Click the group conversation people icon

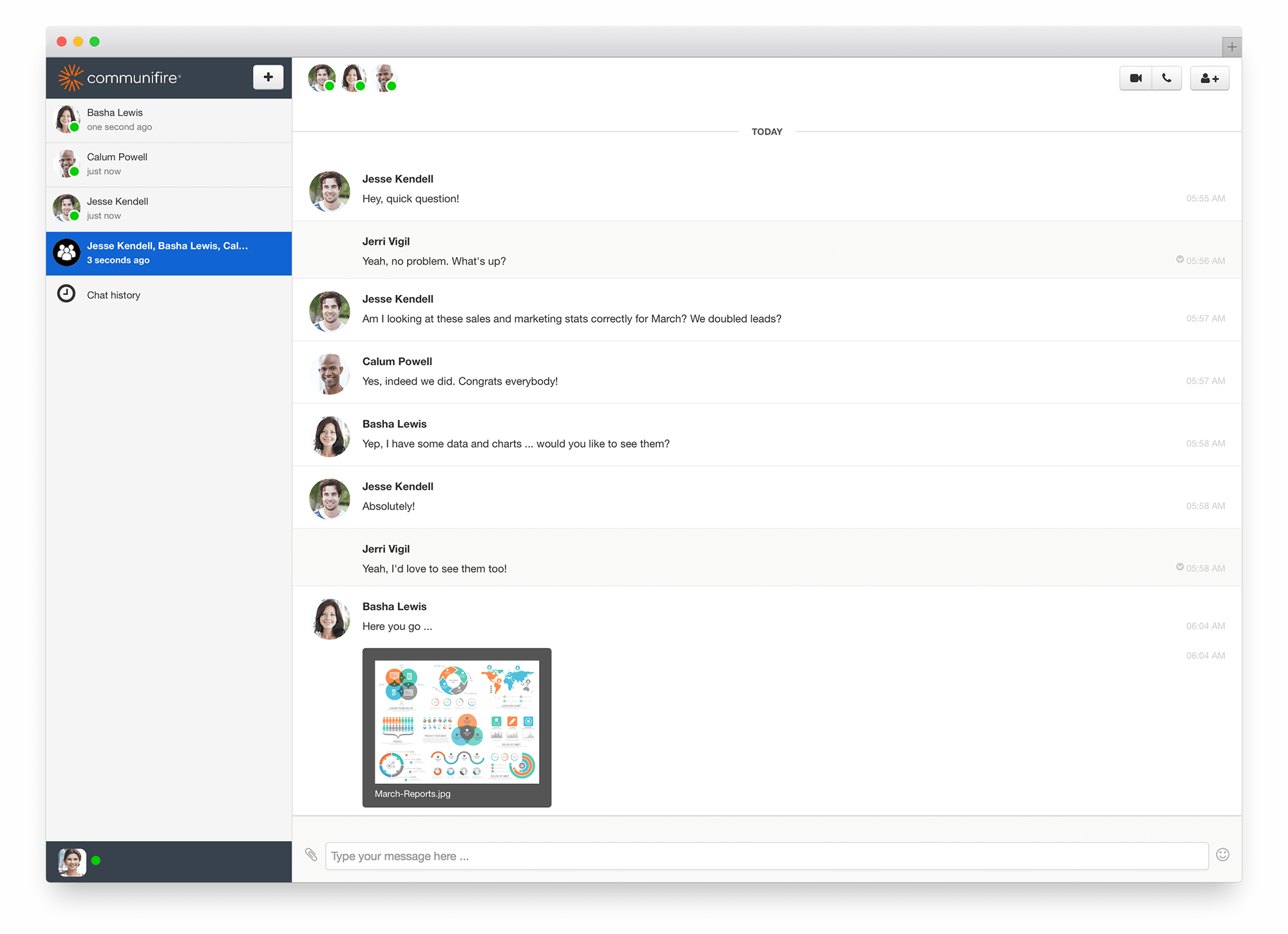coord(66,252)
